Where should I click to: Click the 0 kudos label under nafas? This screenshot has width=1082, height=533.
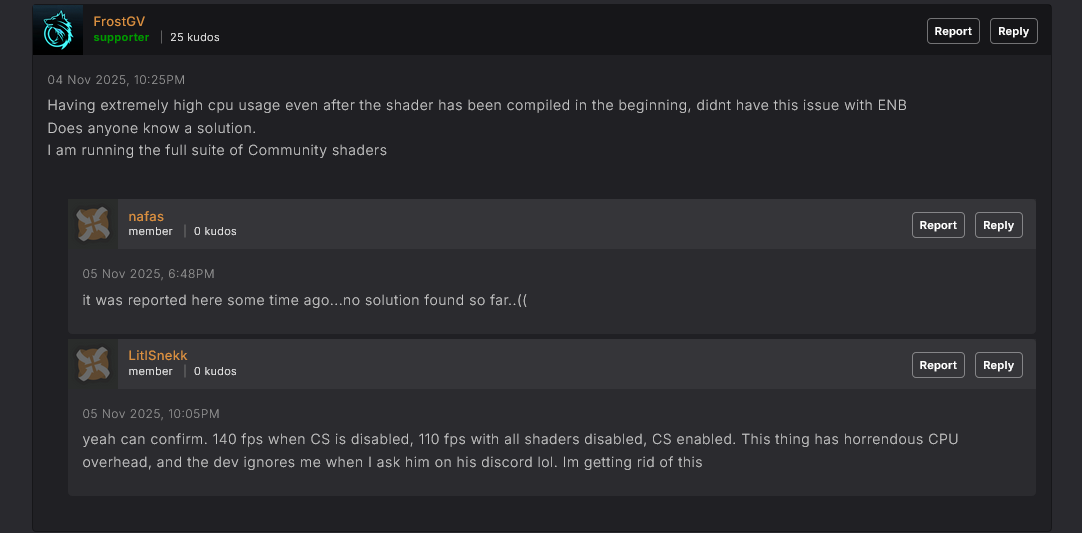coord(215,232)
